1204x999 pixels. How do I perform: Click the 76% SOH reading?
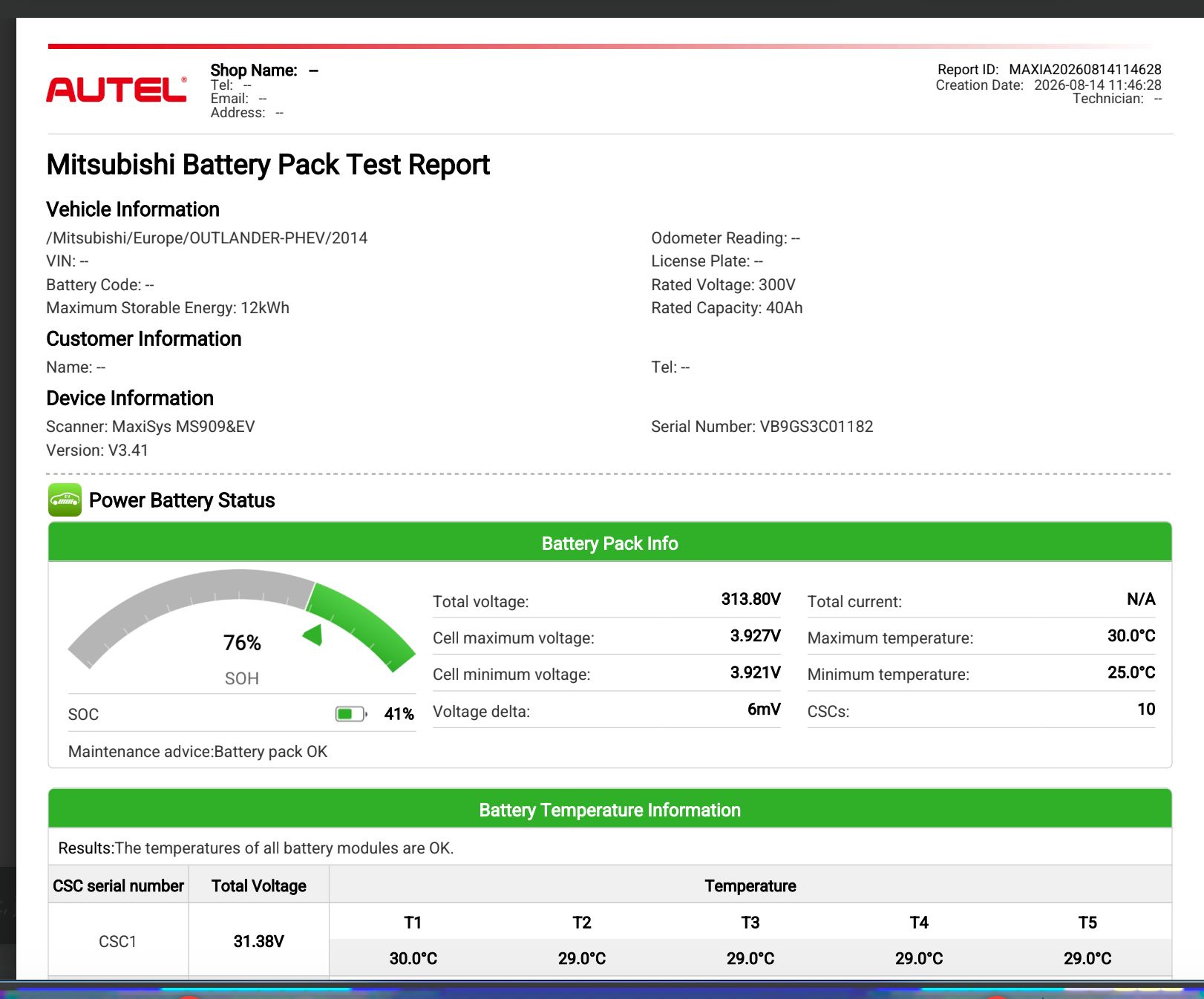242,643
